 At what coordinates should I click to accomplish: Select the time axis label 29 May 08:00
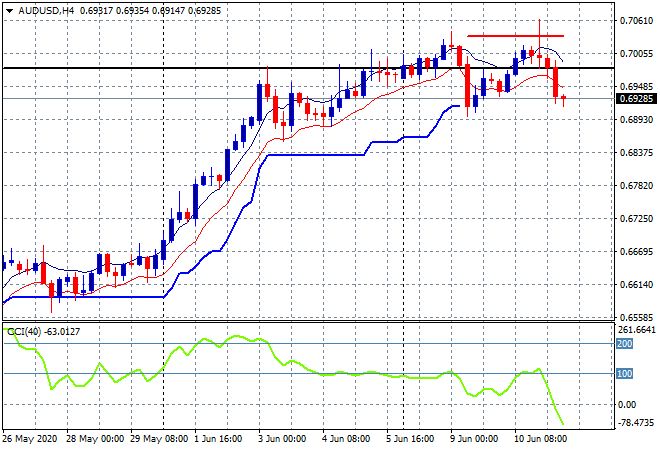click(159, 439)
